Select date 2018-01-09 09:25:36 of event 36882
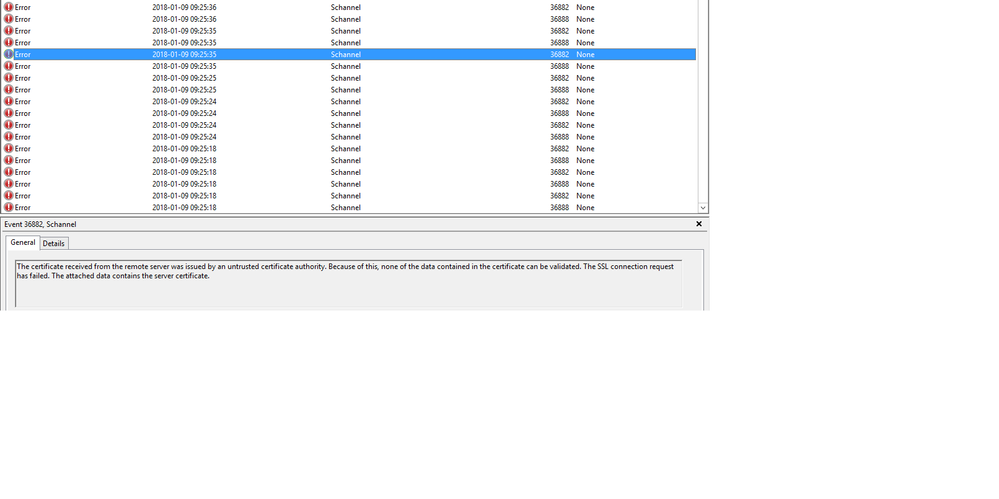 tap(184, 7)
